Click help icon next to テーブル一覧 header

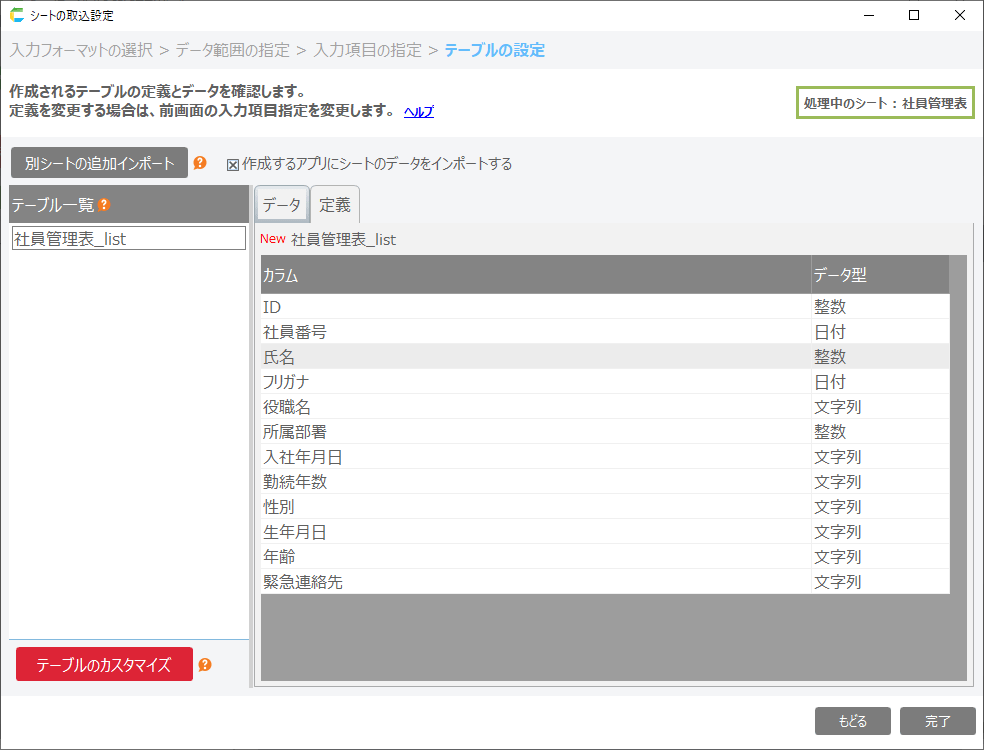tap(103, 205)
